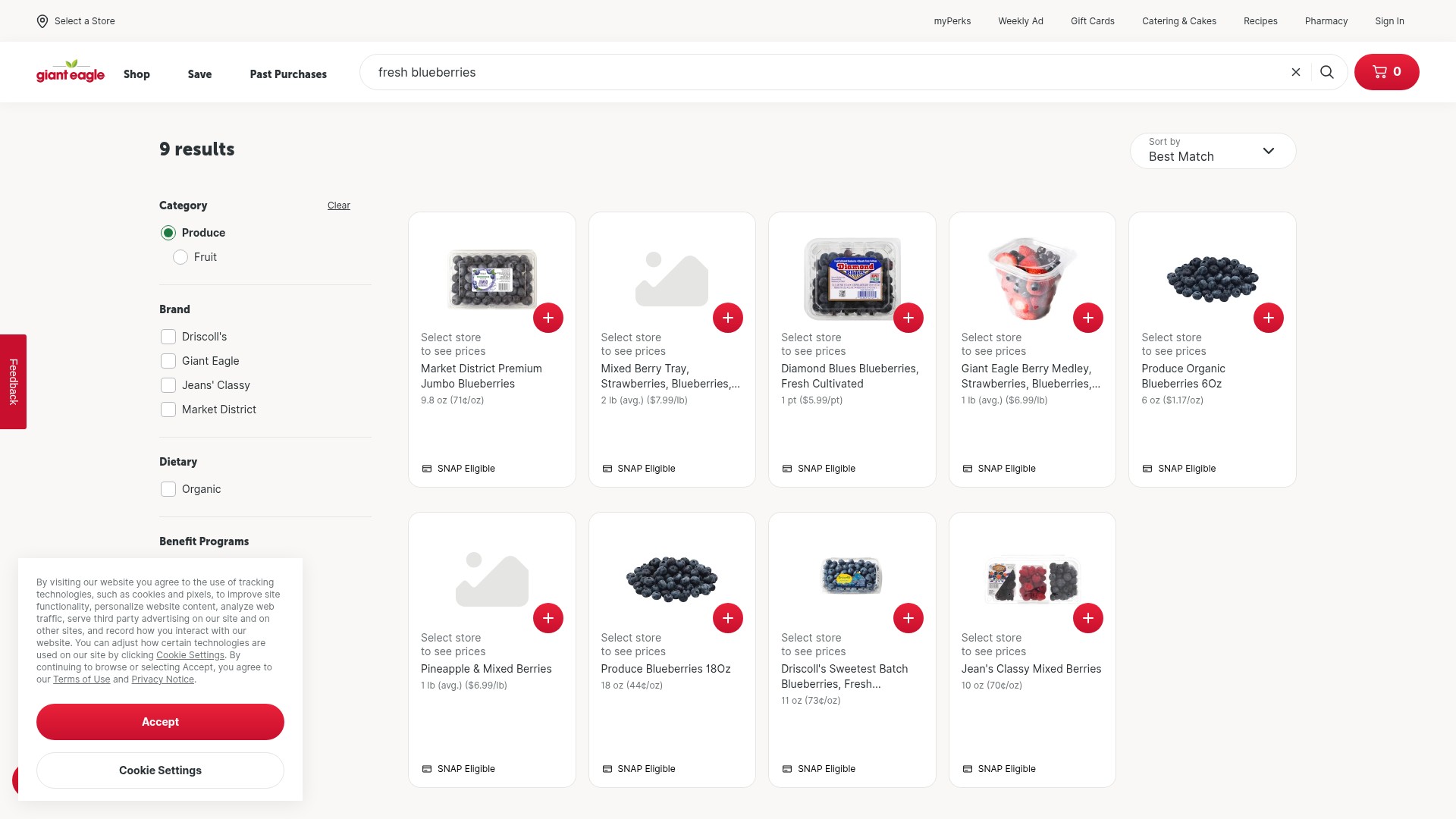The height and width of the screenshot is (819, 1456).
Task: Check the Driscoll's brand filter
Action: (168, 337)
